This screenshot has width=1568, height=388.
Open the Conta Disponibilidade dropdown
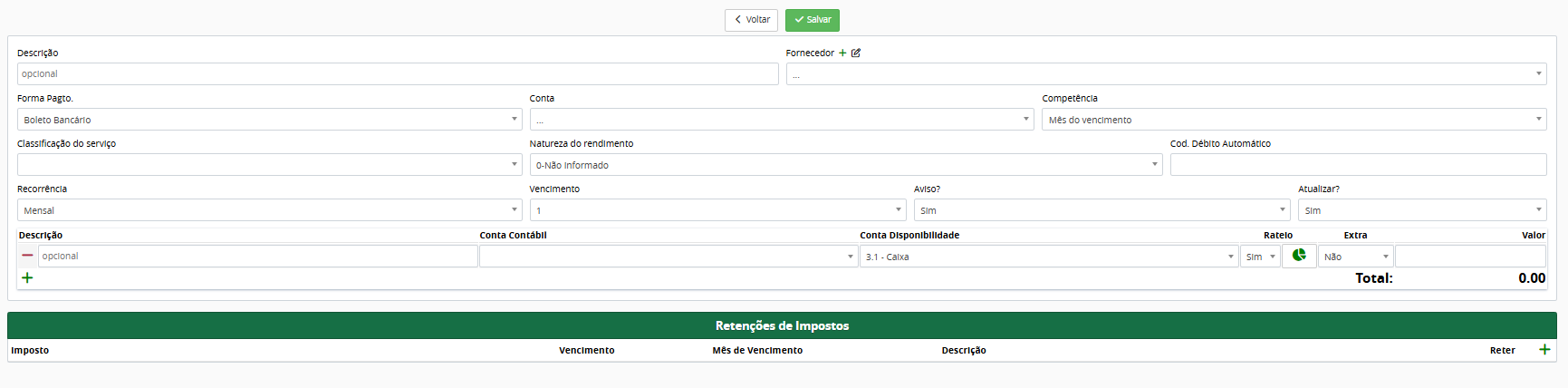tap(1048, 257)
